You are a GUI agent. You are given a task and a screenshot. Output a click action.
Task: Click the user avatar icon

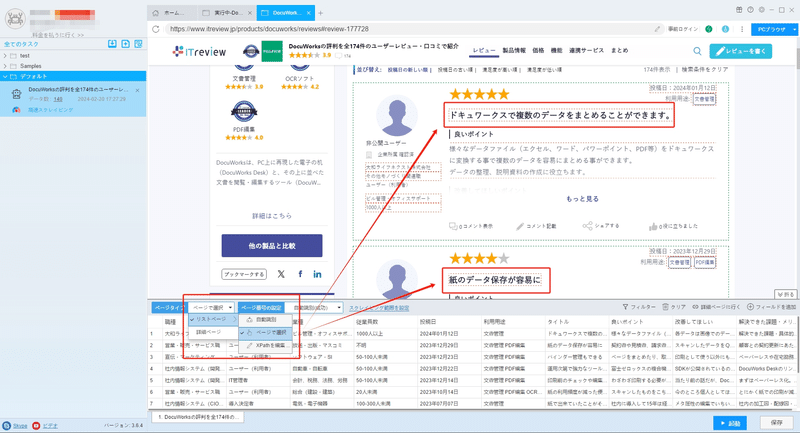click(x=15, y=19)
